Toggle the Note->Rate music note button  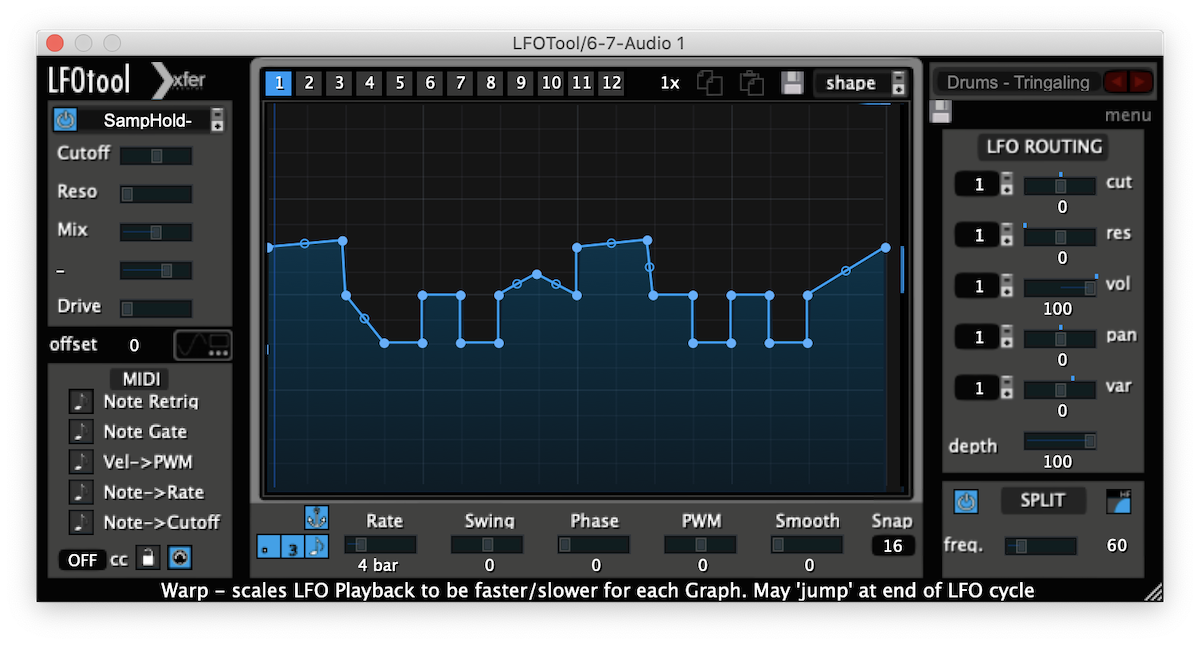click(81, 491)
